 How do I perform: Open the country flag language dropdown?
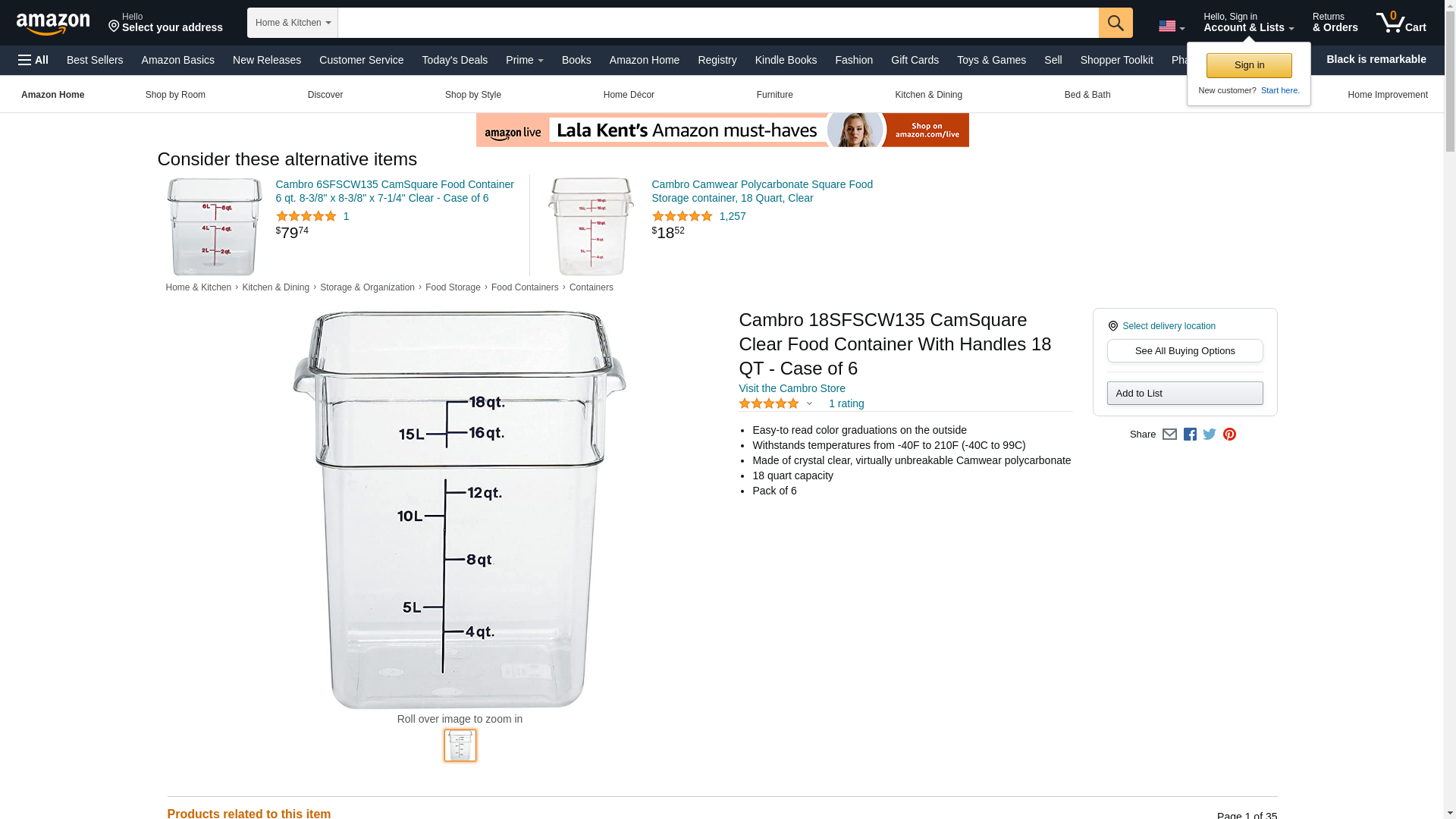click(x=1171, y=26)
